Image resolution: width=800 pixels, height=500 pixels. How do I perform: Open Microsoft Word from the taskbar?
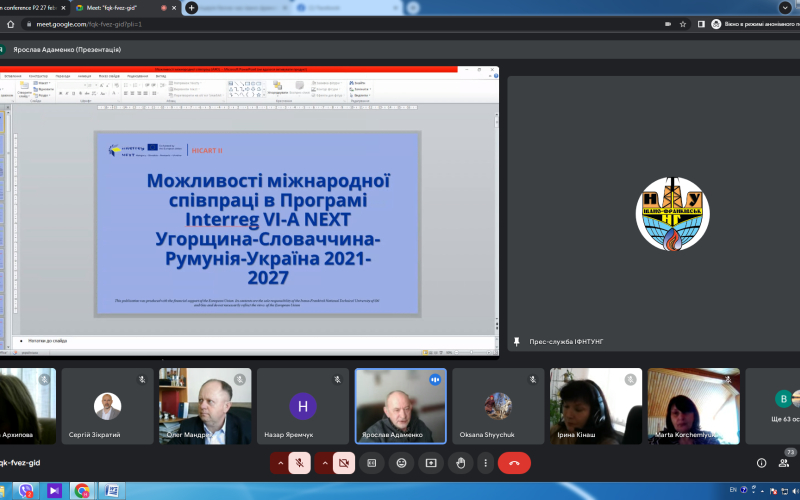tap(110, 491)
